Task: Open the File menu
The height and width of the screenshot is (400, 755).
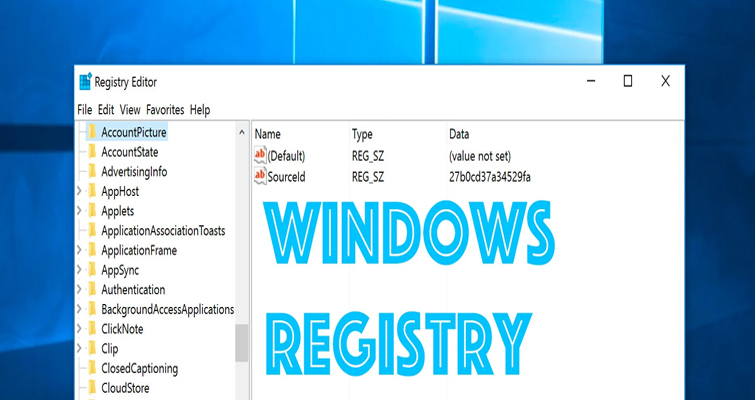Action: 84,110
